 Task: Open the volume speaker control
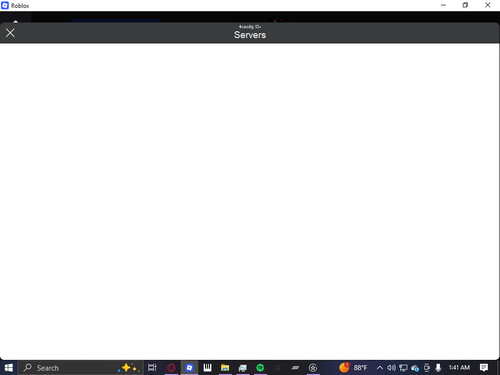391,368
